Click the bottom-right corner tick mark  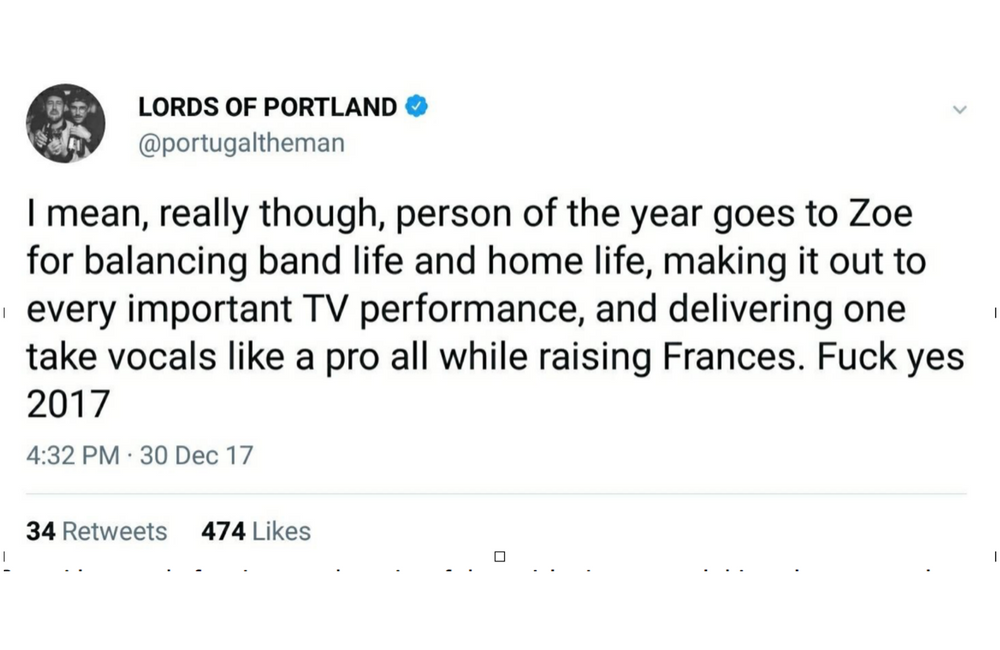coord(995,556)
